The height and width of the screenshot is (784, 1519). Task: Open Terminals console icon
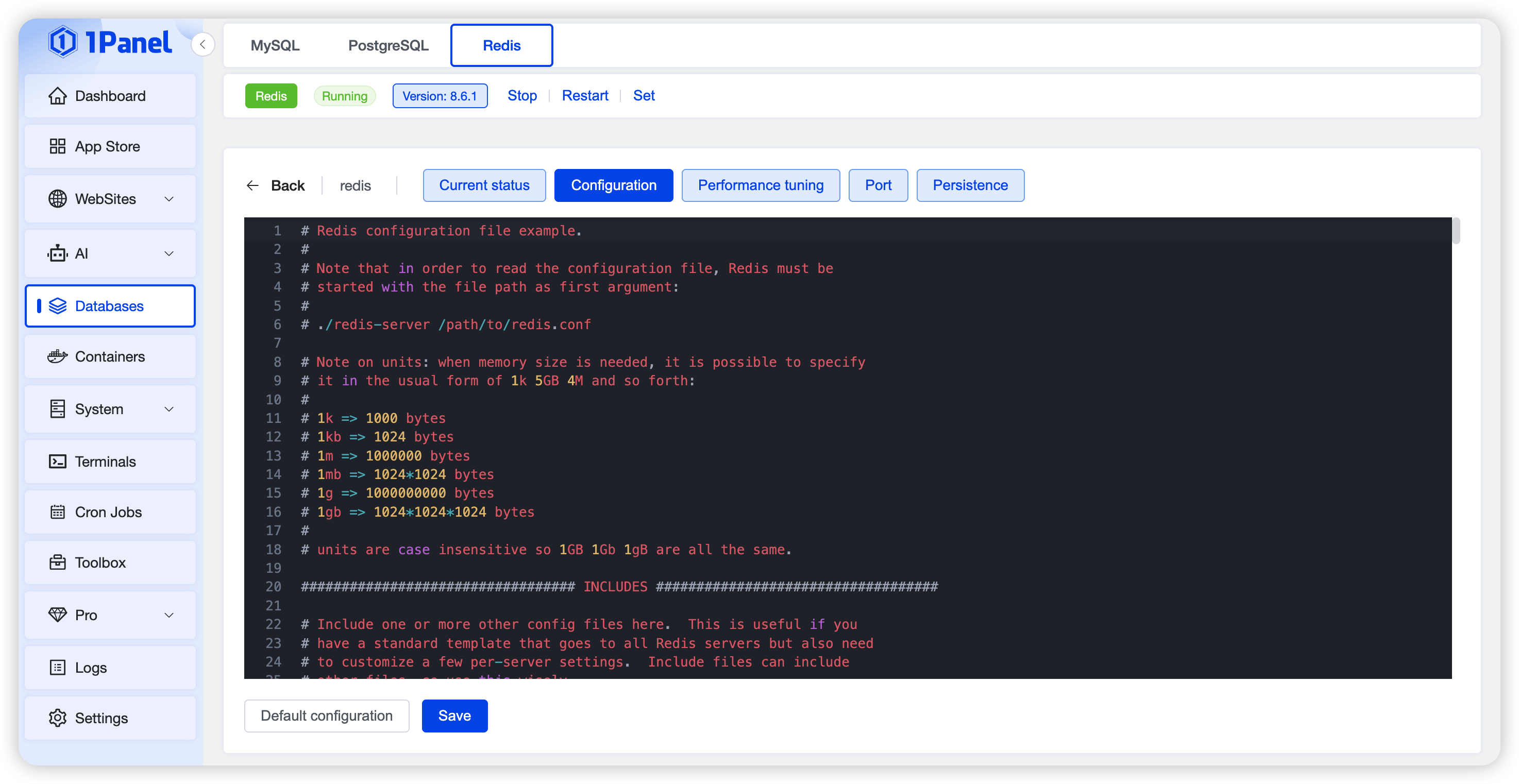pos(57,462)
